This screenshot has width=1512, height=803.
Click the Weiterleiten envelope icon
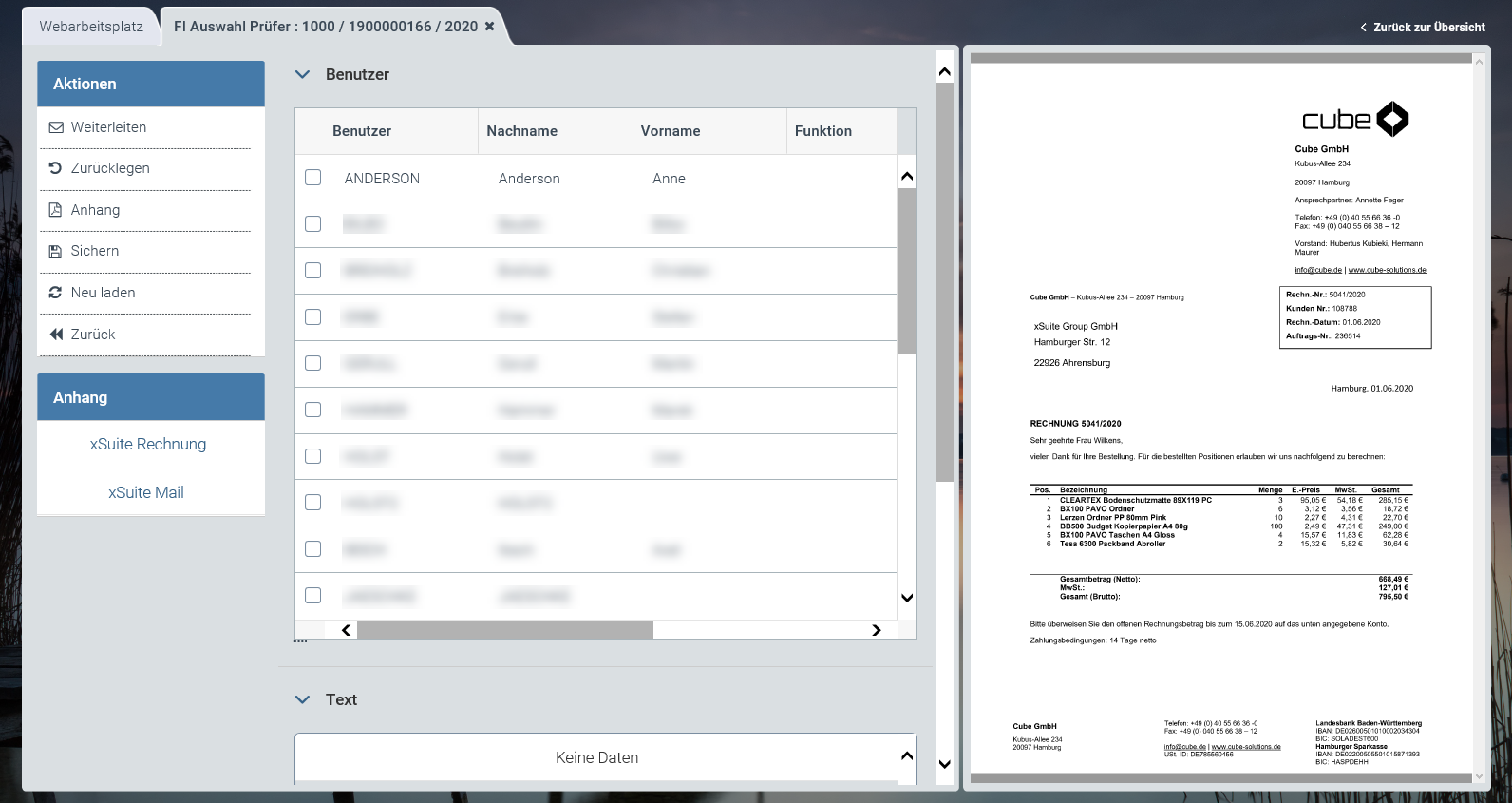tap(56, 127)
